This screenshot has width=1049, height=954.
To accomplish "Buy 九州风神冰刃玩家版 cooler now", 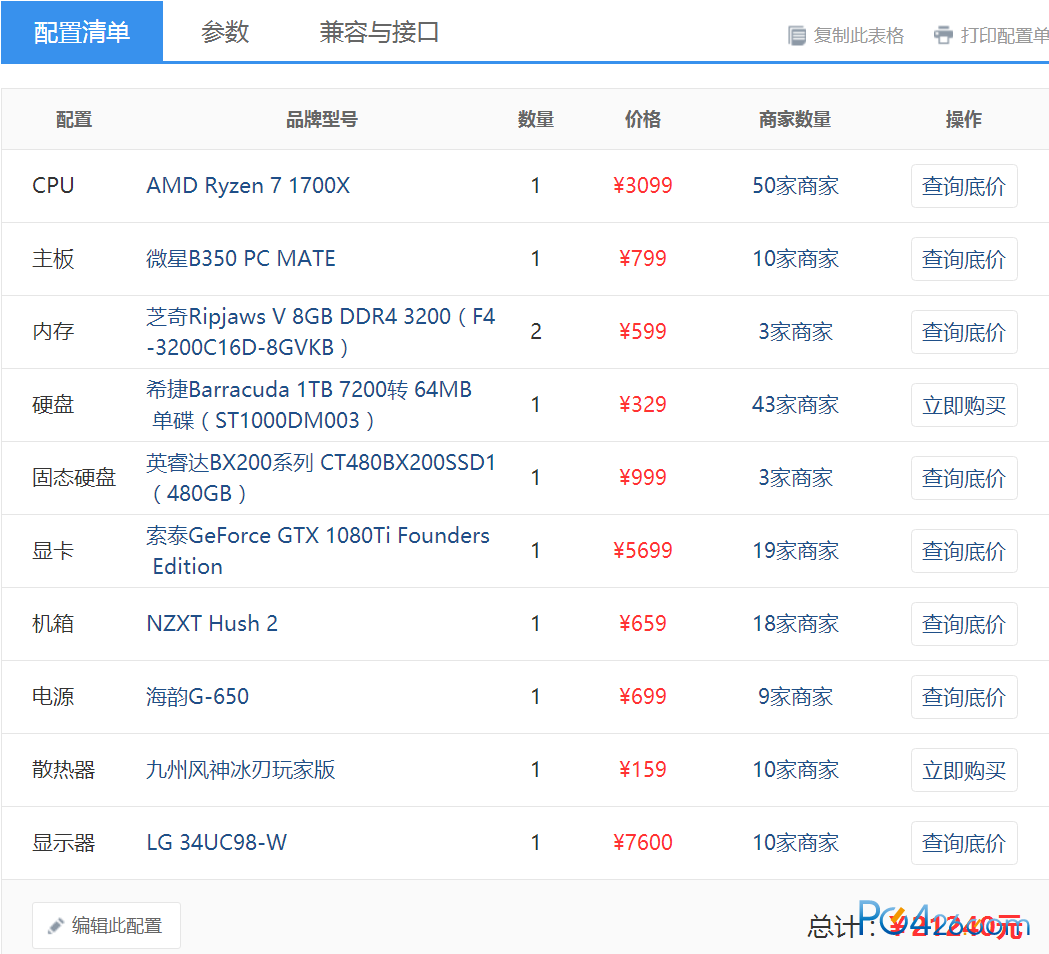I will click(x=964, y=769).
